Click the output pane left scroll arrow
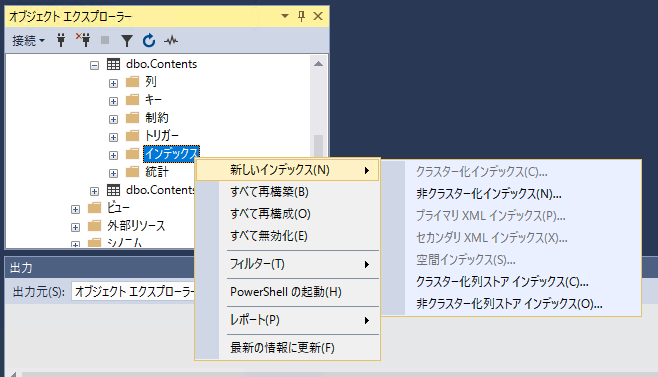 tap(13, 374)
